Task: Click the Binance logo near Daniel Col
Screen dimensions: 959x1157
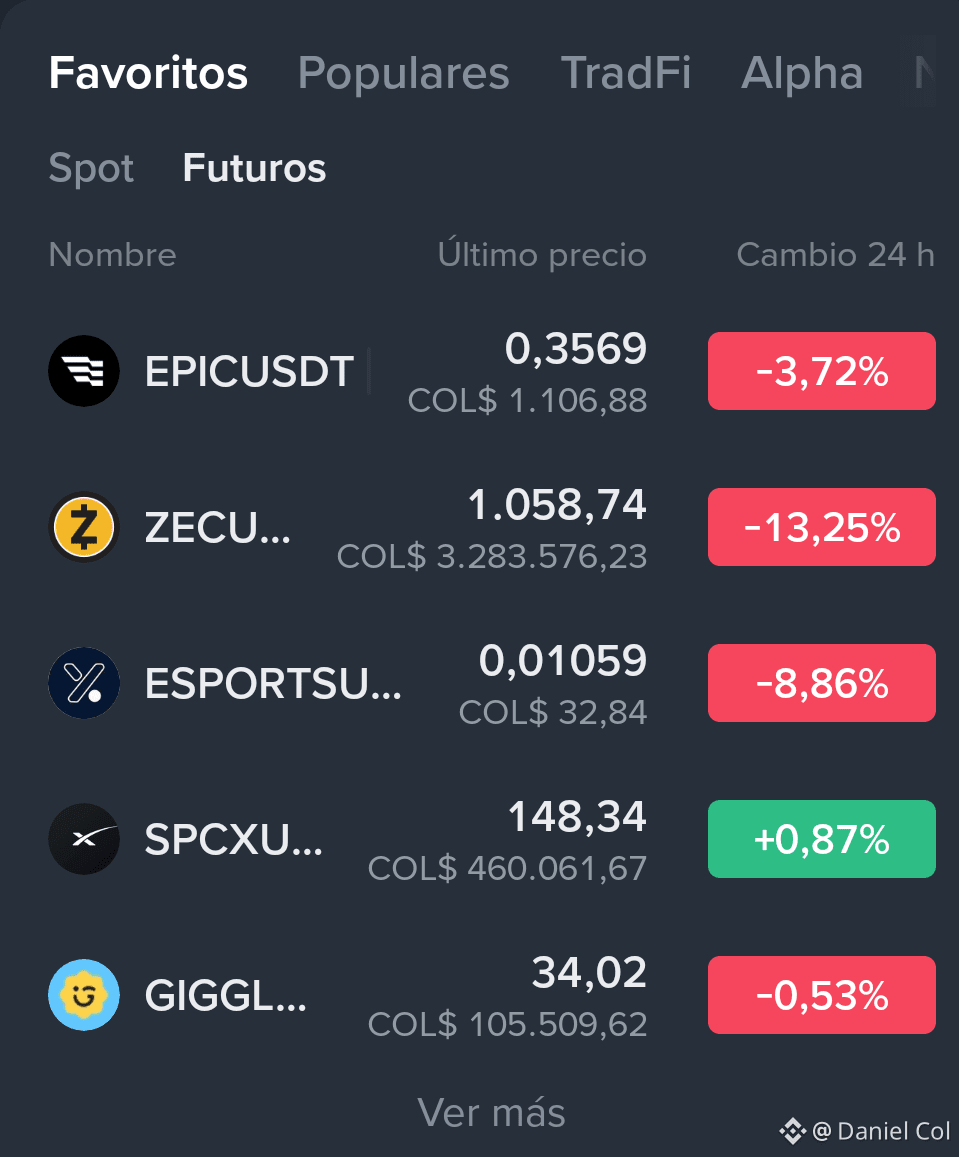Action: 792,1130
